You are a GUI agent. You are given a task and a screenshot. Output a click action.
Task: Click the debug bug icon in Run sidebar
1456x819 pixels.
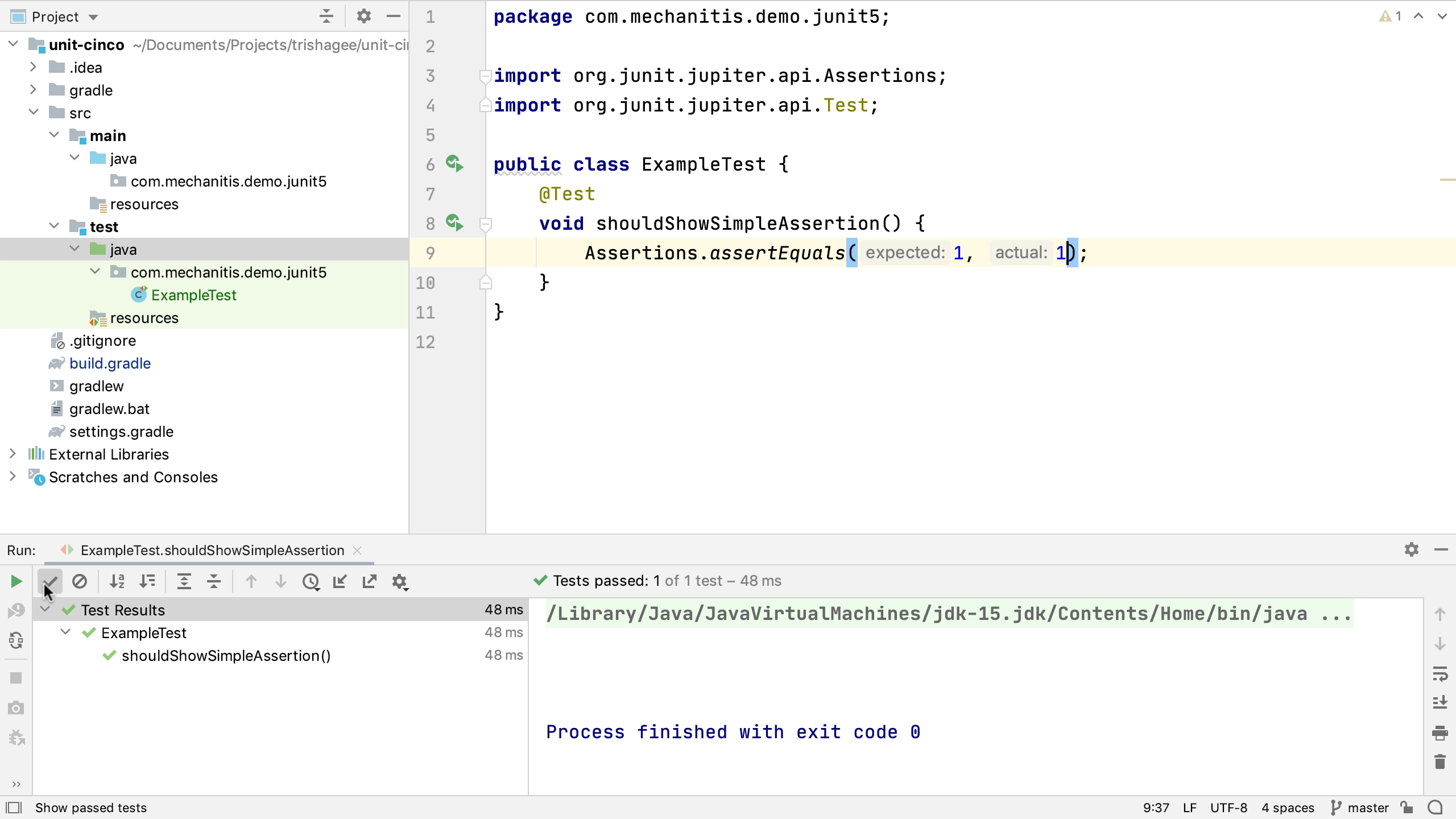pos(16,738)
